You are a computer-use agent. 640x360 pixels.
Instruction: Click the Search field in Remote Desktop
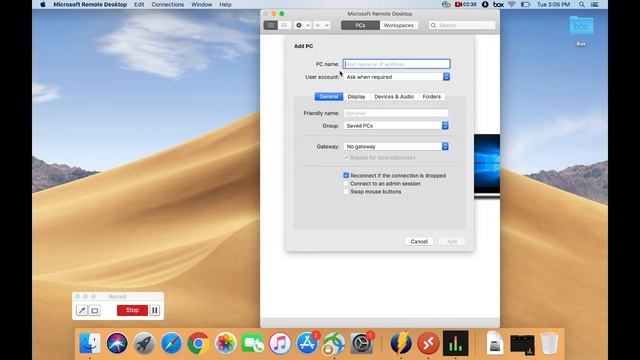click(x=462, y=25)
